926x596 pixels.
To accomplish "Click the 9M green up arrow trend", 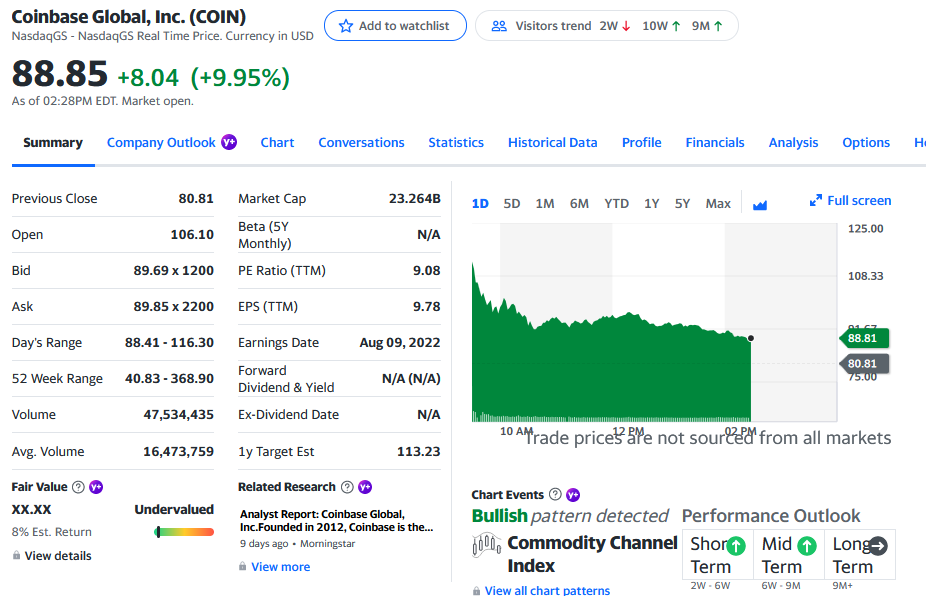I will point(718,26).
